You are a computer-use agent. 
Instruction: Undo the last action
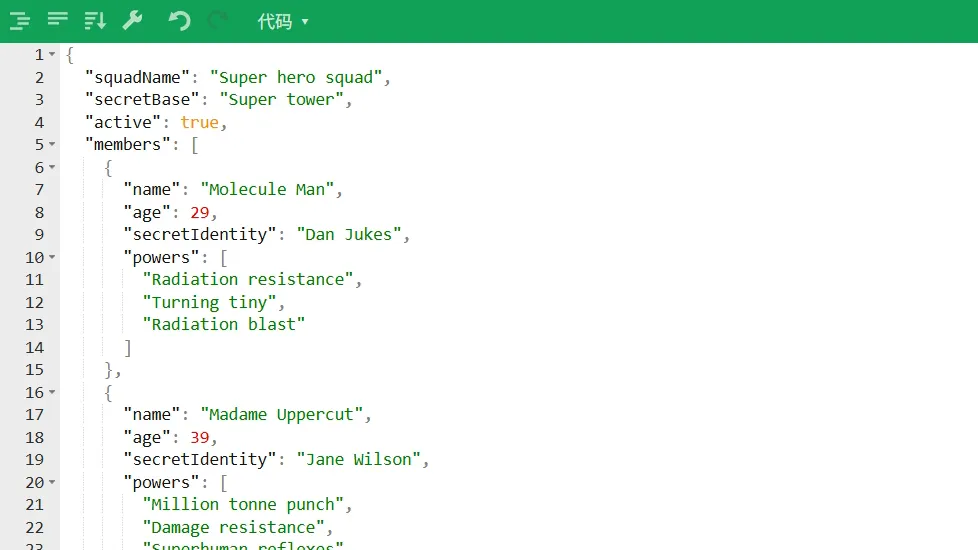180,21
